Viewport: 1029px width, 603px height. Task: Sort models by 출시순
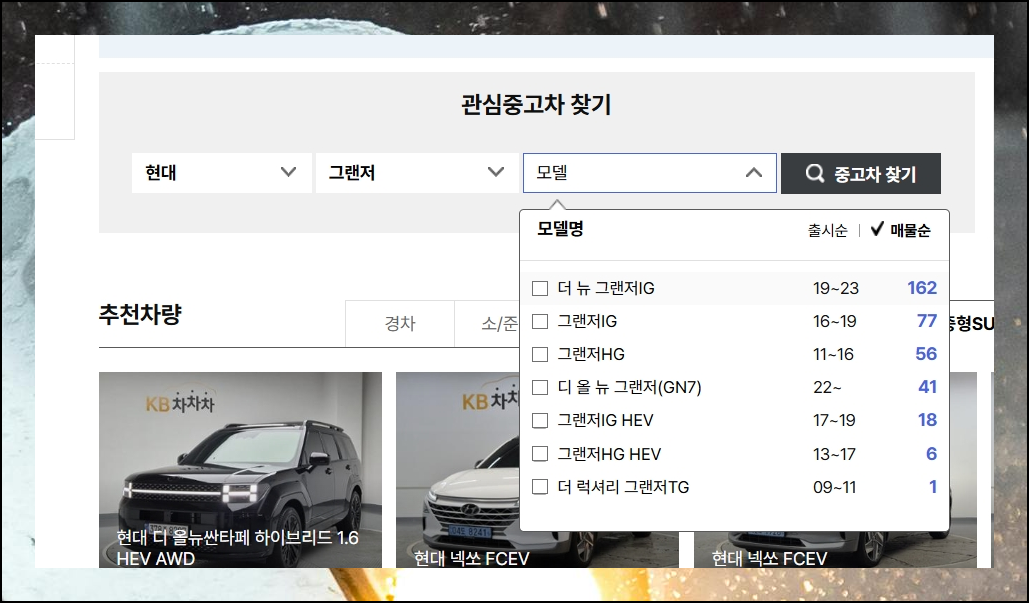click(828, 230)
